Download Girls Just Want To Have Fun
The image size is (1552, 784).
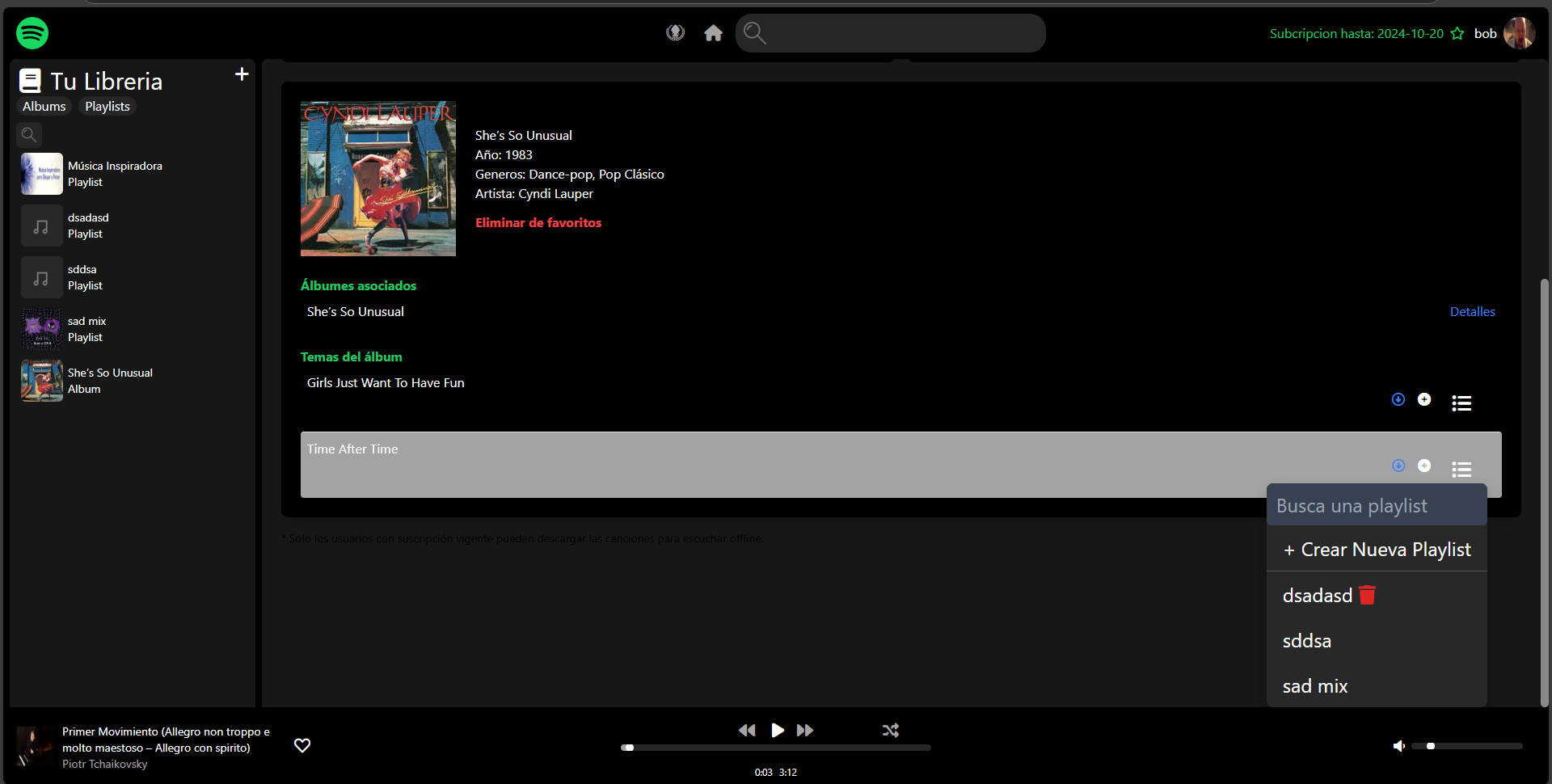tap(1398, 399)
